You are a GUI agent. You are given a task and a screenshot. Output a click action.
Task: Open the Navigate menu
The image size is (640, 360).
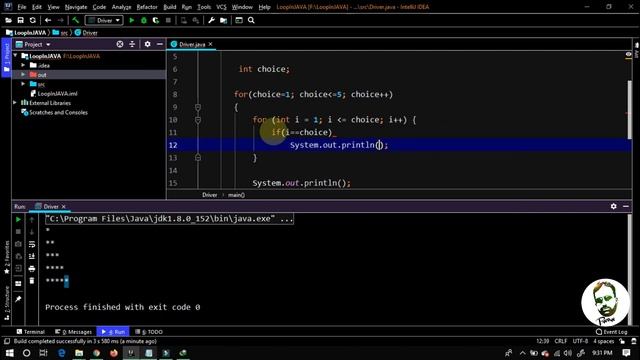[76, 7]
